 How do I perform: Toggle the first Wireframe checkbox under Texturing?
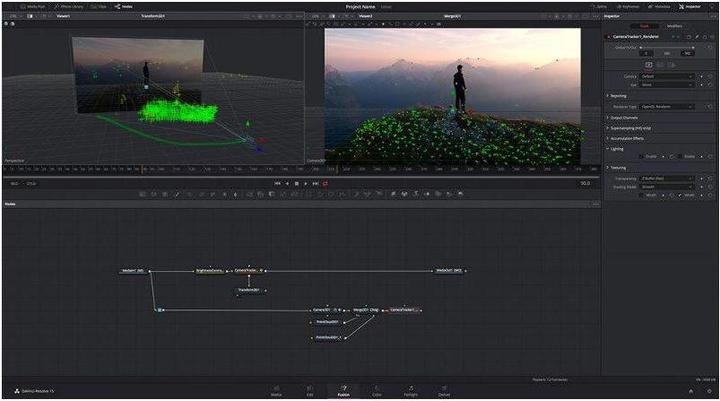pos(642,195)
